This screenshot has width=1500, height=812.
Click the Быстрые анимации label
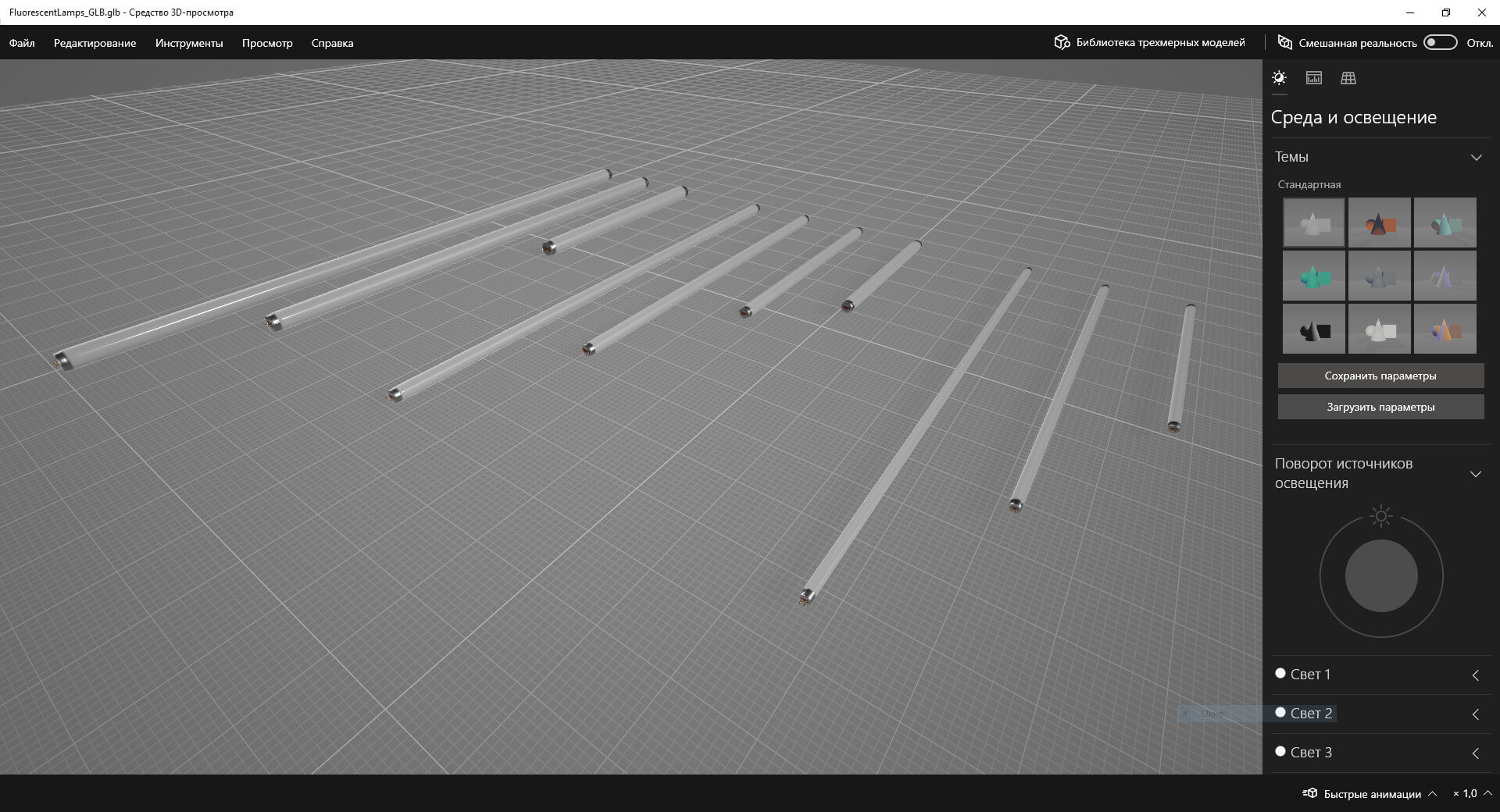coord(1372,794)
